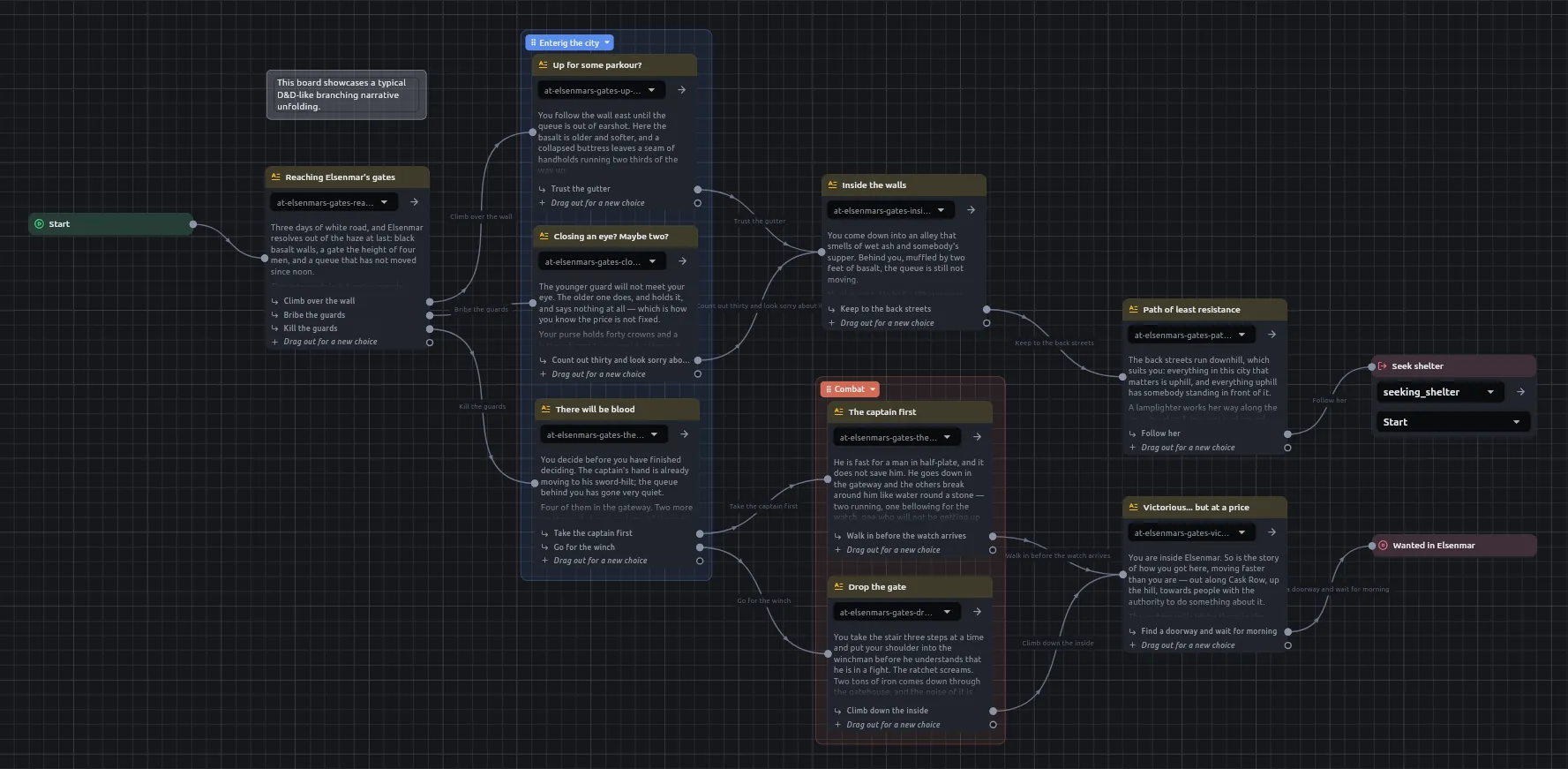Click dialogue icon of Reaching Elsenmar's gates node
Screen dimensions: 1568x769
pyautogui.click(x=275, y=177)
